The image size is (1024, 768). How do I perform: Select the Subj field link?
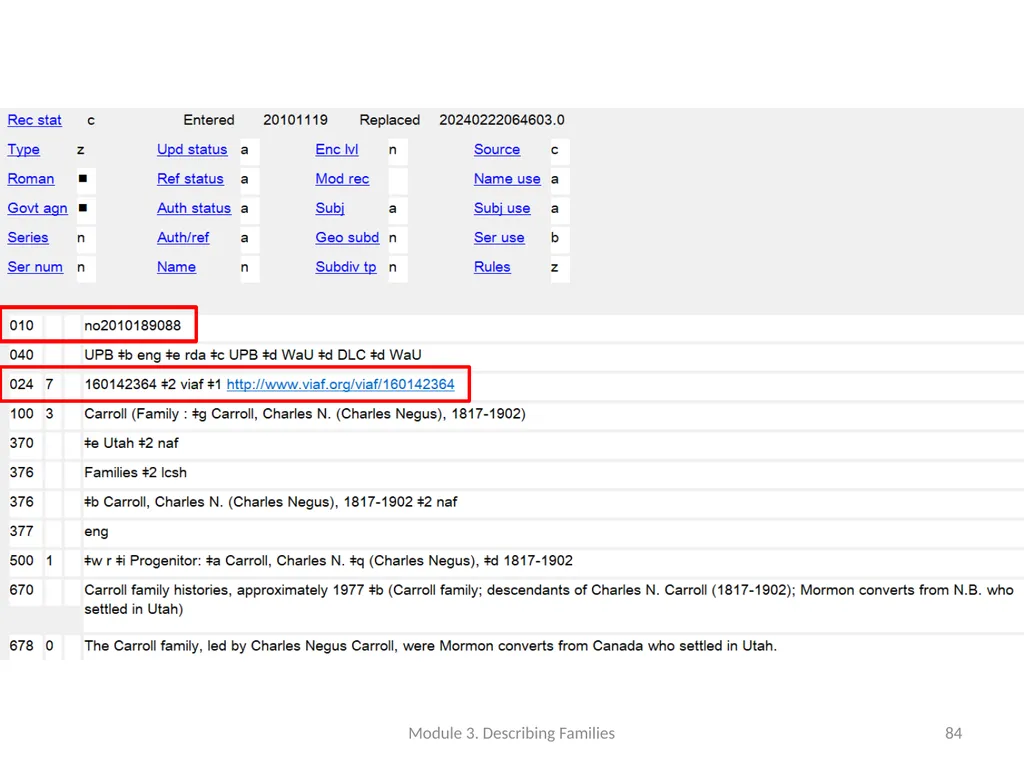point(330,208)
